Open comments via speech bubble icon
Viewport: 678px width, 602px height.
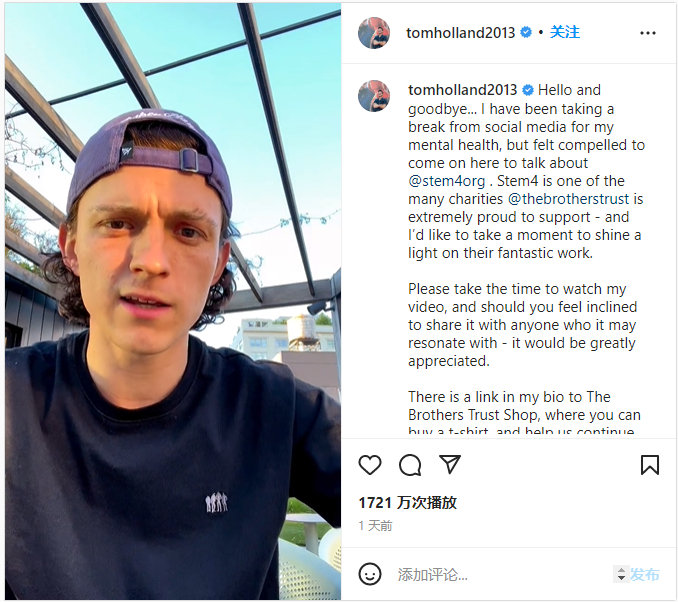(410, 465)
